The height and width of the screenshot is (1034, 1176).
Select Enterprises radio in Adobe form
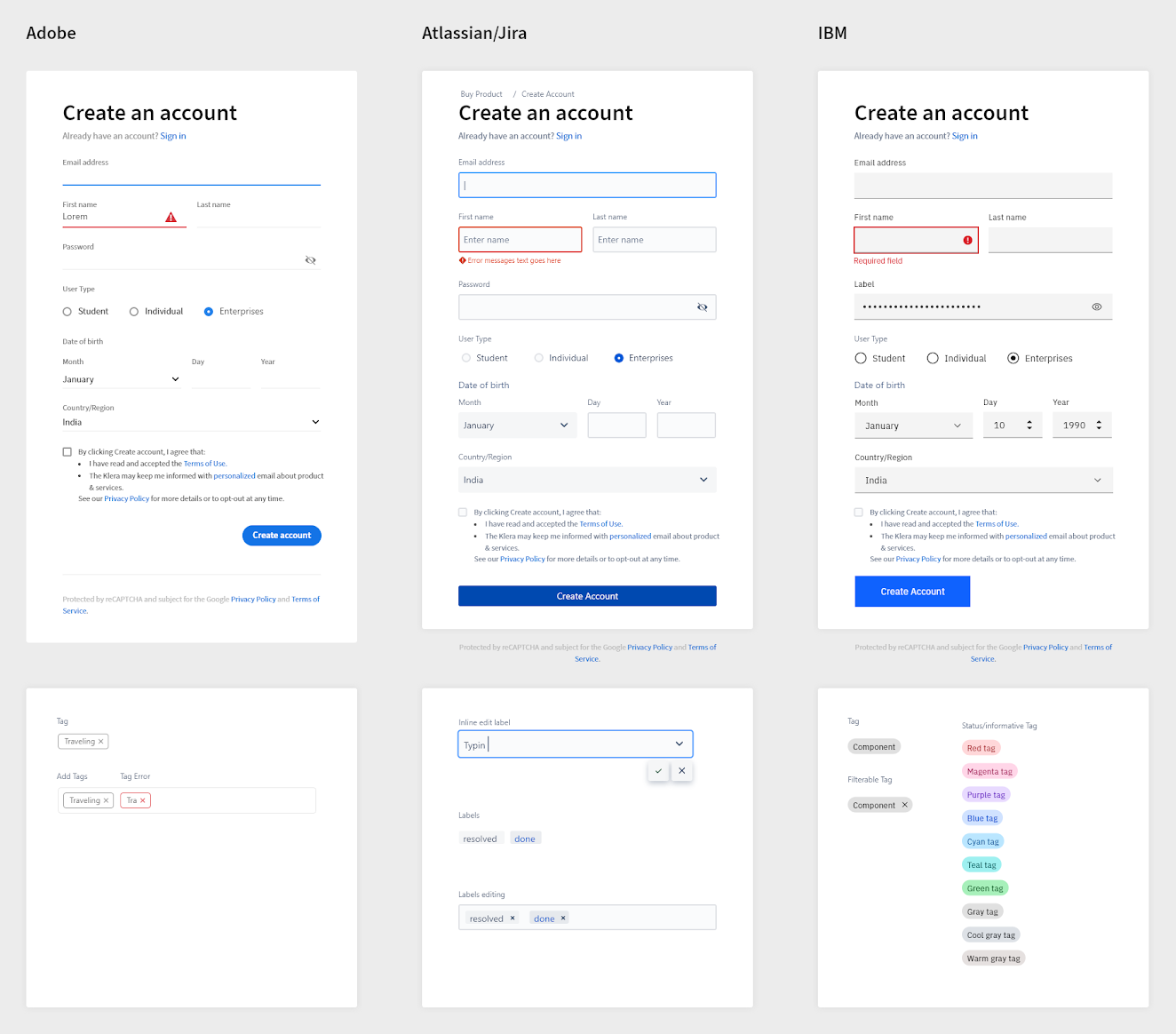209,312
